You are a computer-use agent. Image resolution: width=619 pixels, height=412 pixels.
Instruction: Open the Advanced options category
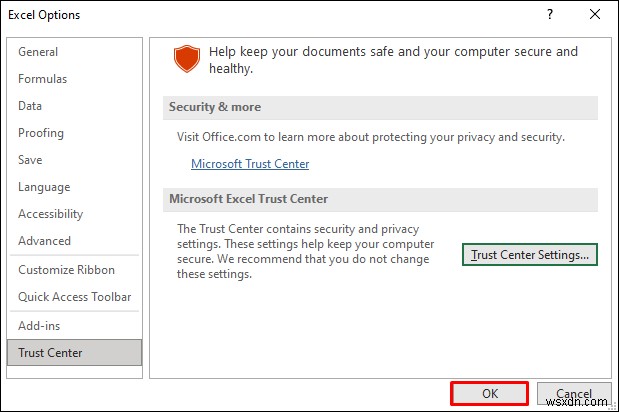[44, 241]
